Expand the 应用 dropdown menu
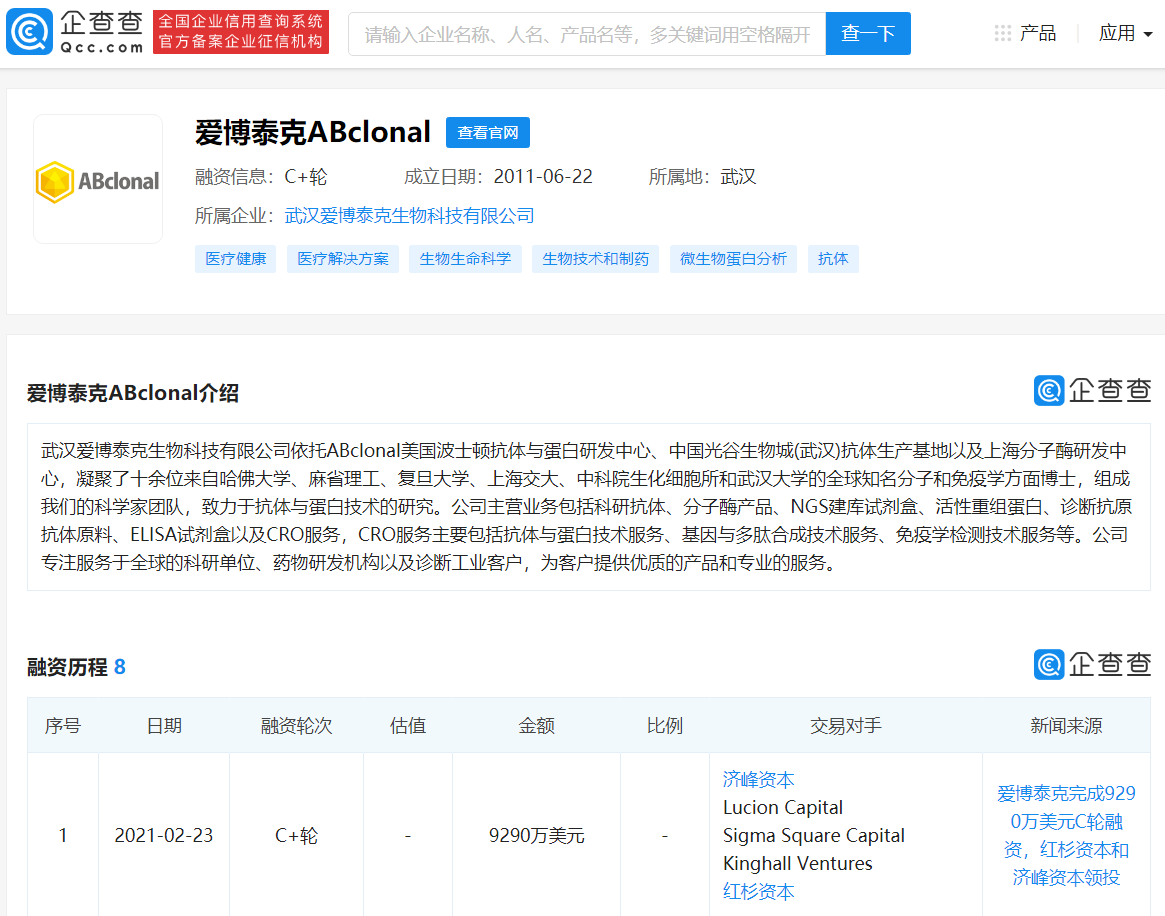 click(x=1126, y=33)
